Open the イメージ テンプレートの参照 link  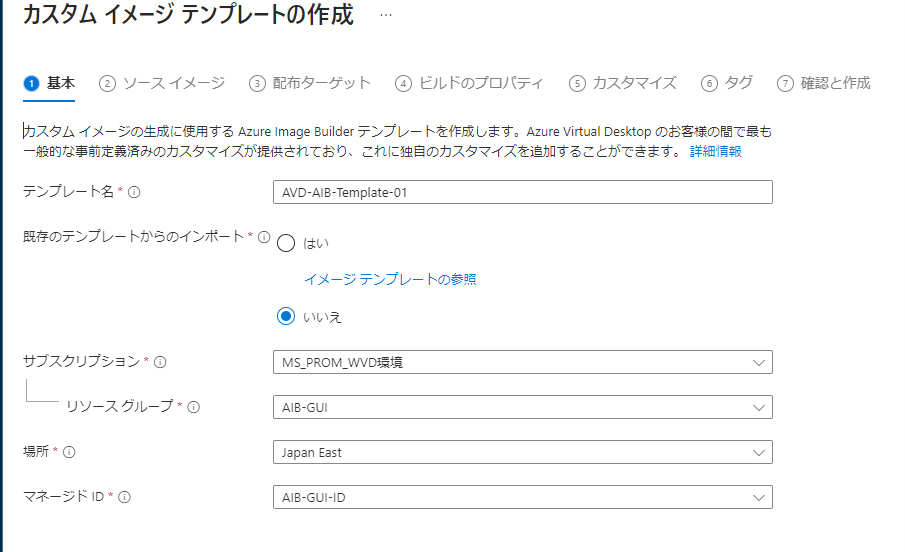click(390, 279)
